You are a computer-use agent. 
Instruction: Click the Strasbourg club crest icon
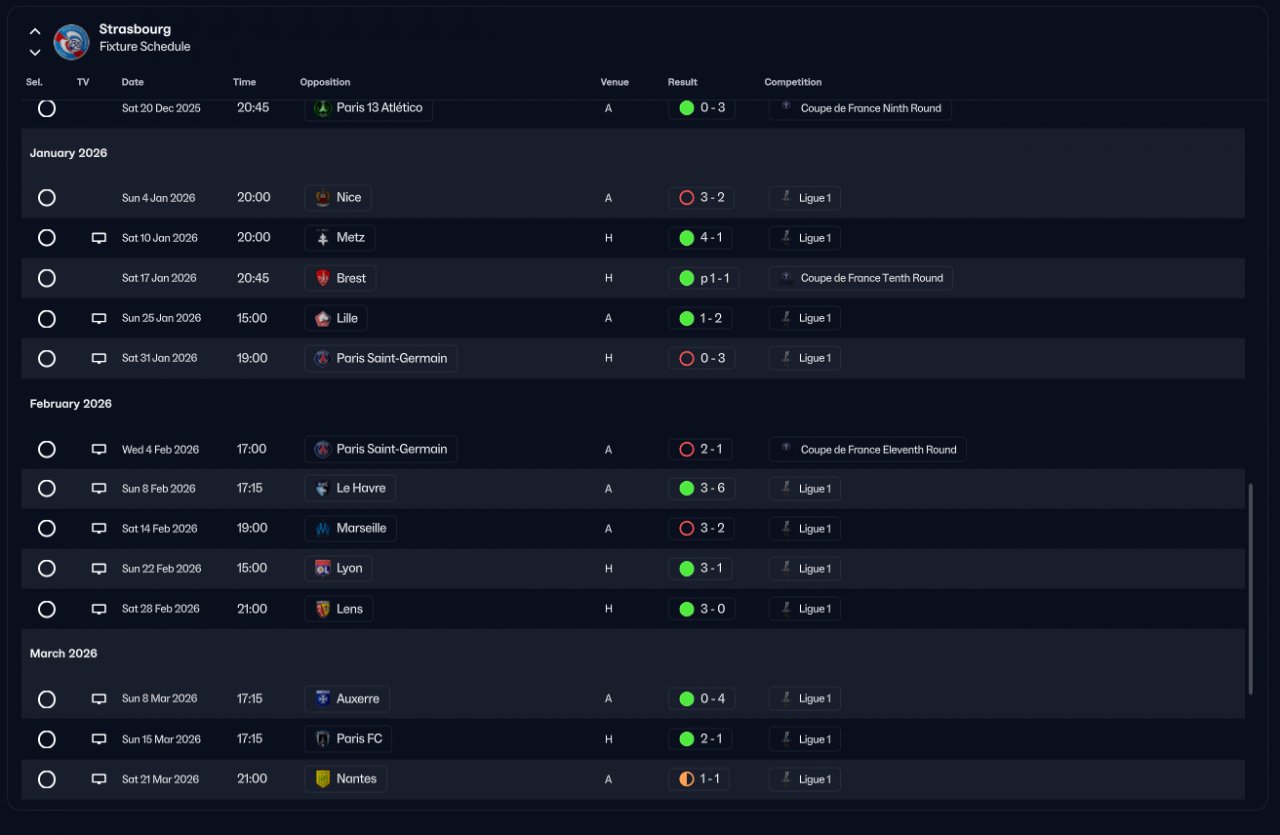click(71, 42)
